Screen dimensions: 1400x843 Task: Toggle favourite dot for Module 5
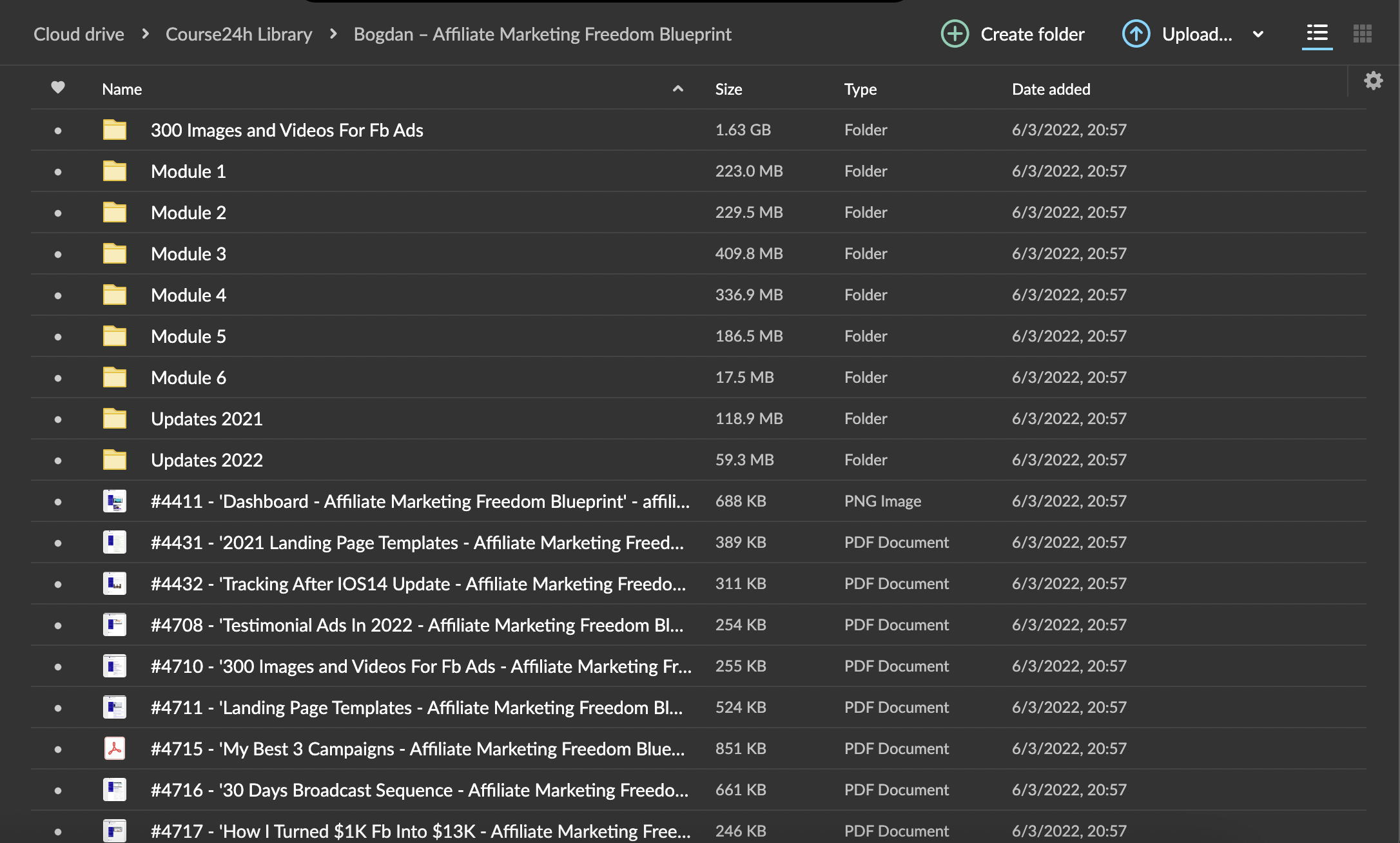(x=58, y=337)
